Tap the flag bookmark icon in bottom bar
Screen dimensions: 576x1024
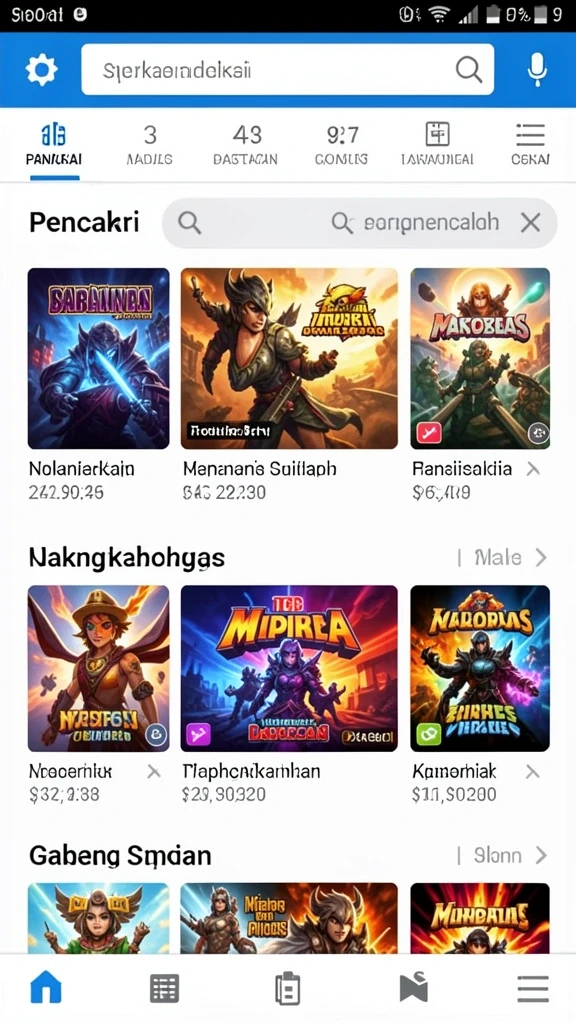tap(413, 987)
